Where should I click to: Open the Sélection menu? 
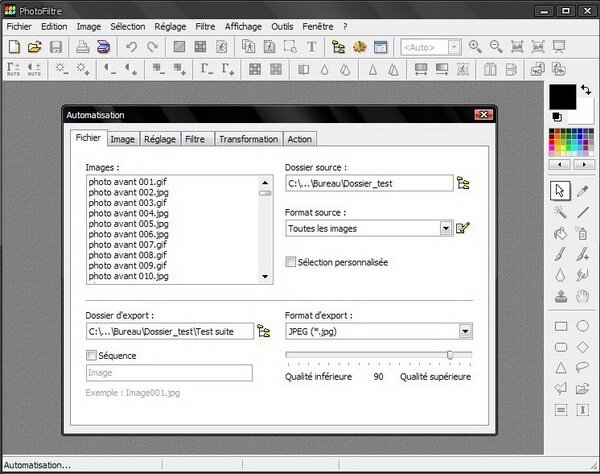click(128, 26)
